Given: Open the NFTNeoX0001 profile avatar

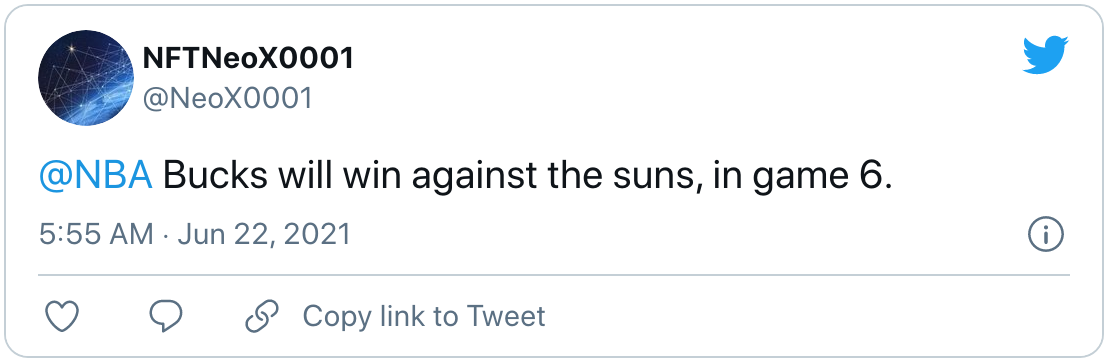Looking at the screenshot, I should pyautogui.click(x=86, y=78).
